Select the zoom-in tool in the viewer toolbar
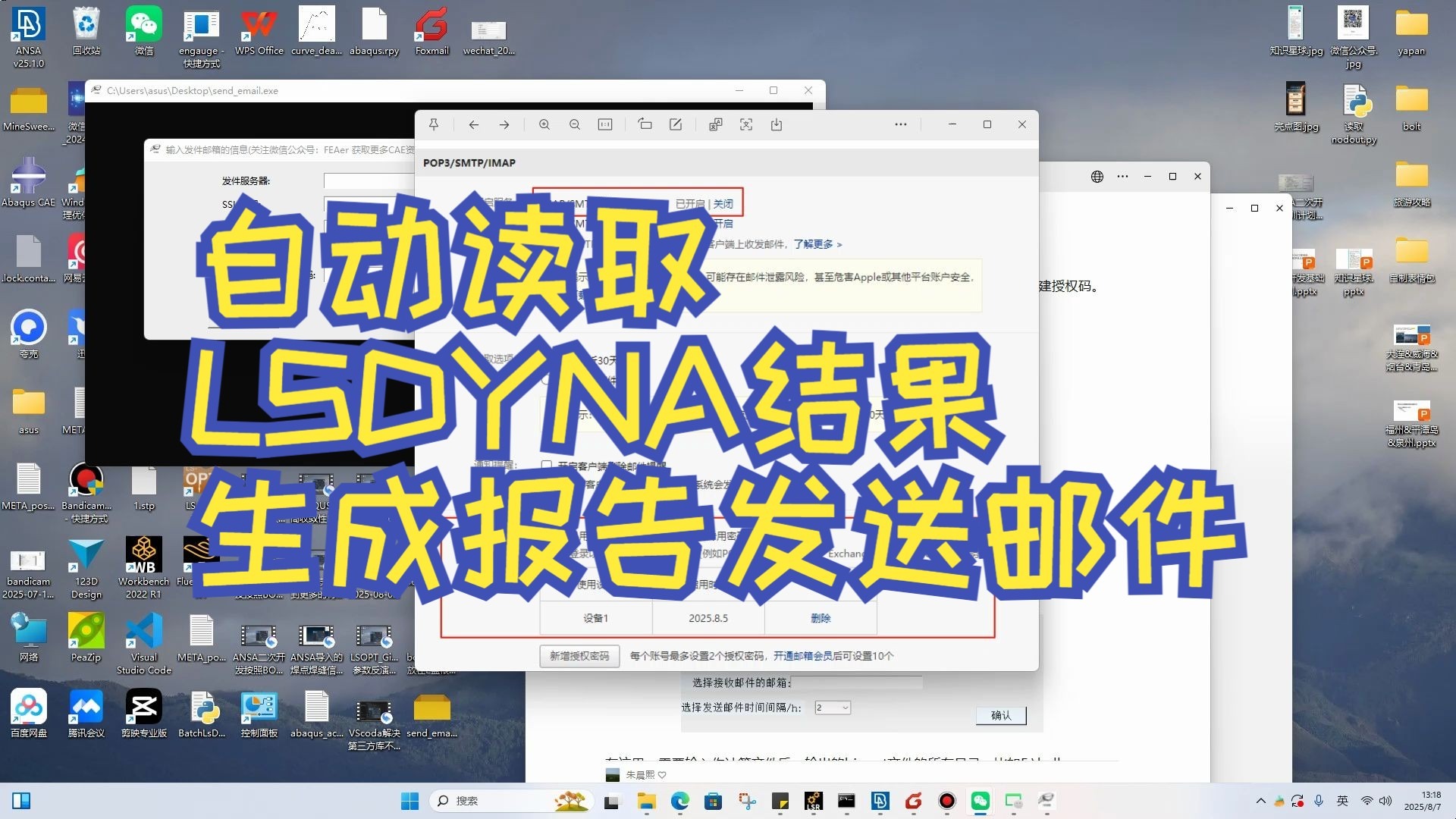The image size is (1456, 819). pos(544,124)
